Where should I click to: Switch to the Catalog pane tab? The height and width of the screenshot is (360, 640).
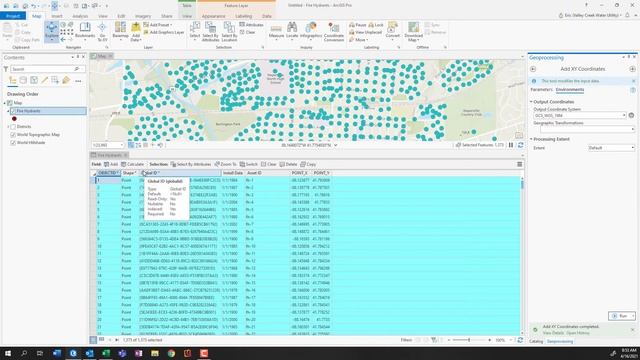click(x=536, y=341)
